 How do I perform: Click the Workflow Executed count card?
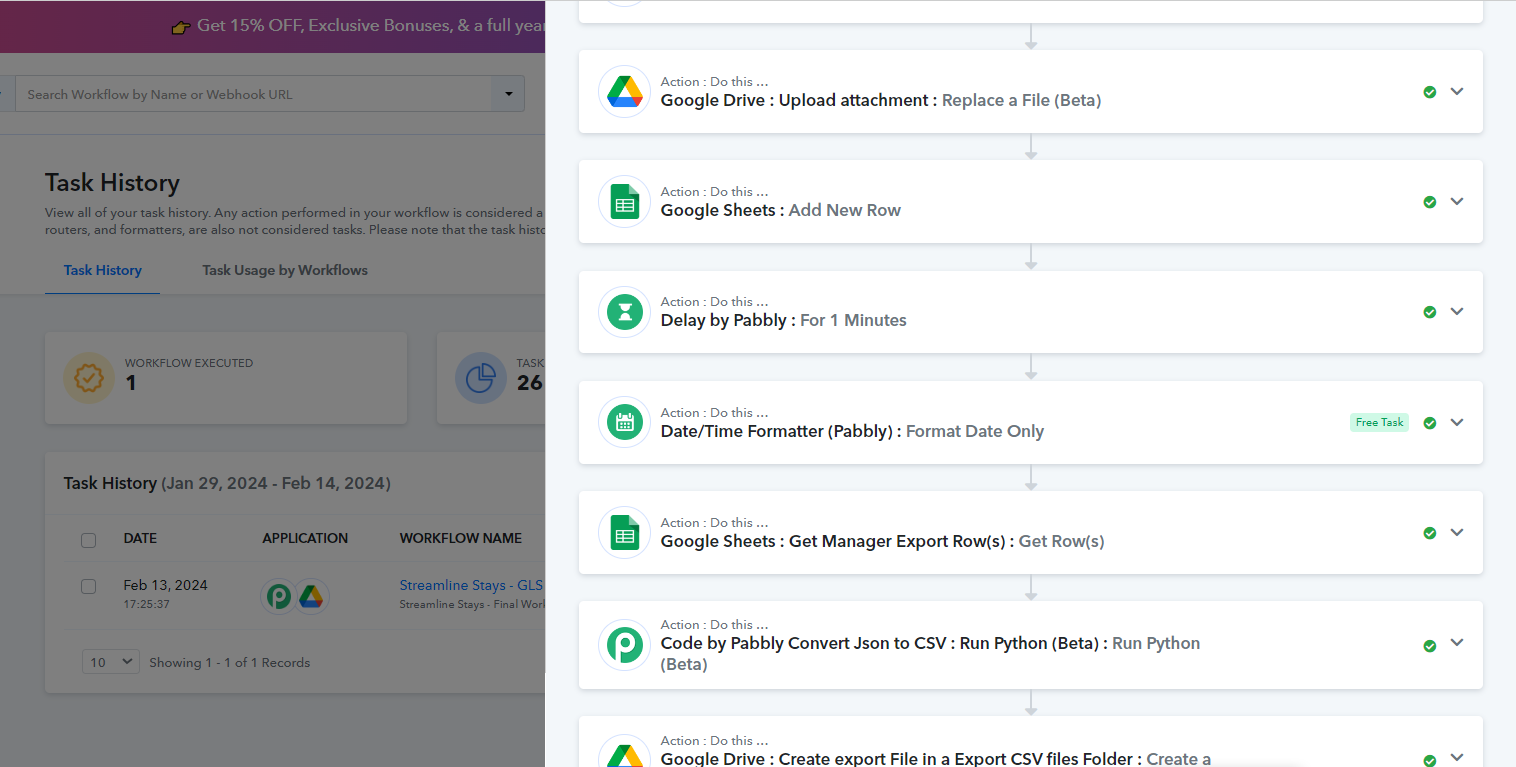point(226,378)
